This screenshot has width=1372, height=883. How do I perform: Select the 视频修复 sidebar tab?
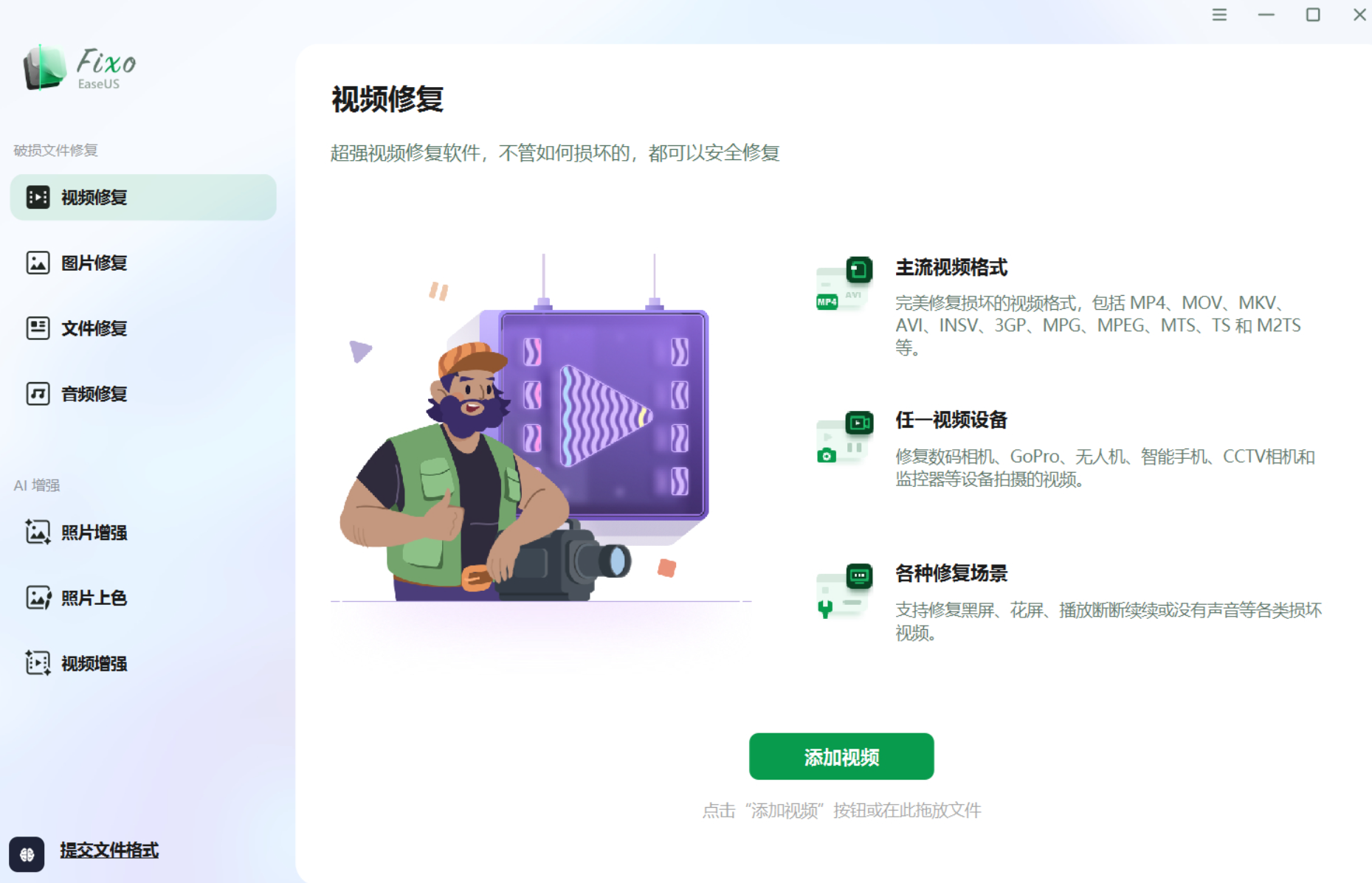tap(143, 197)
